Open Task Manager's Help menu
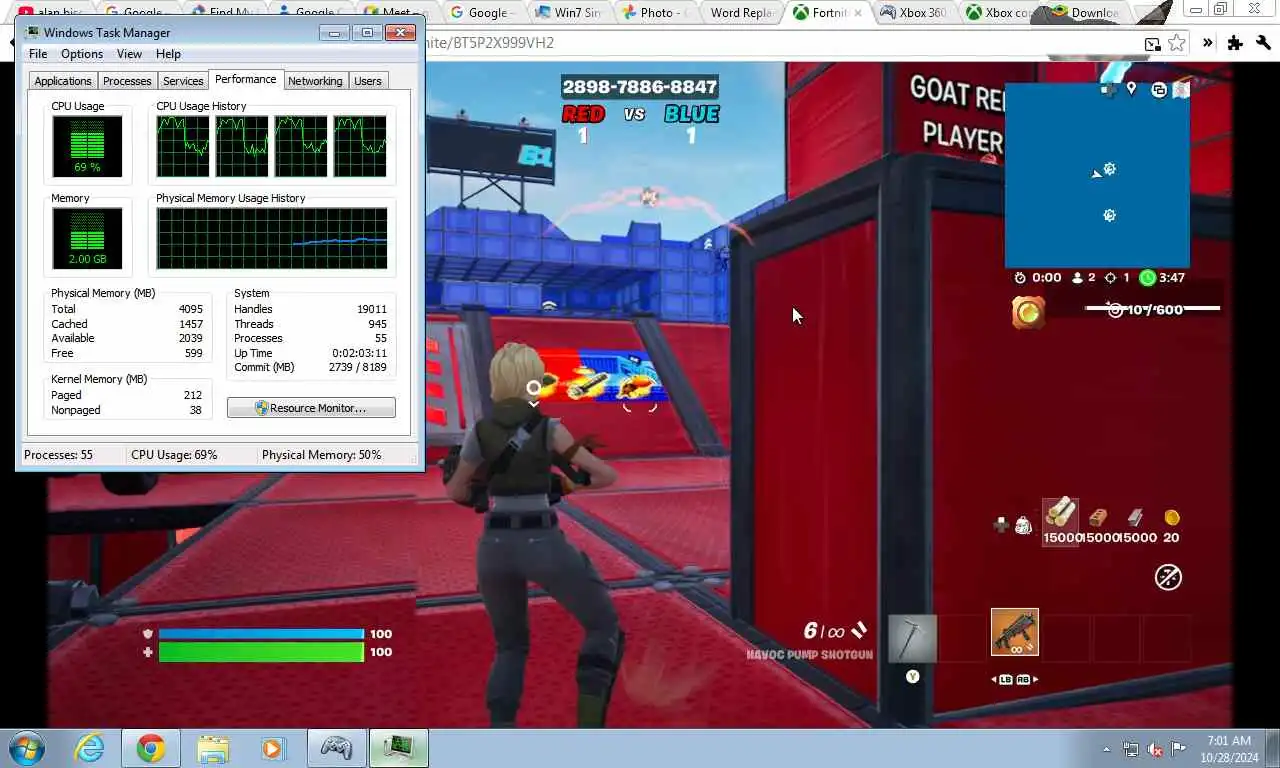The height and width of the screenshot is (768, 1280). pyautogui.click(x=168, y=54)
